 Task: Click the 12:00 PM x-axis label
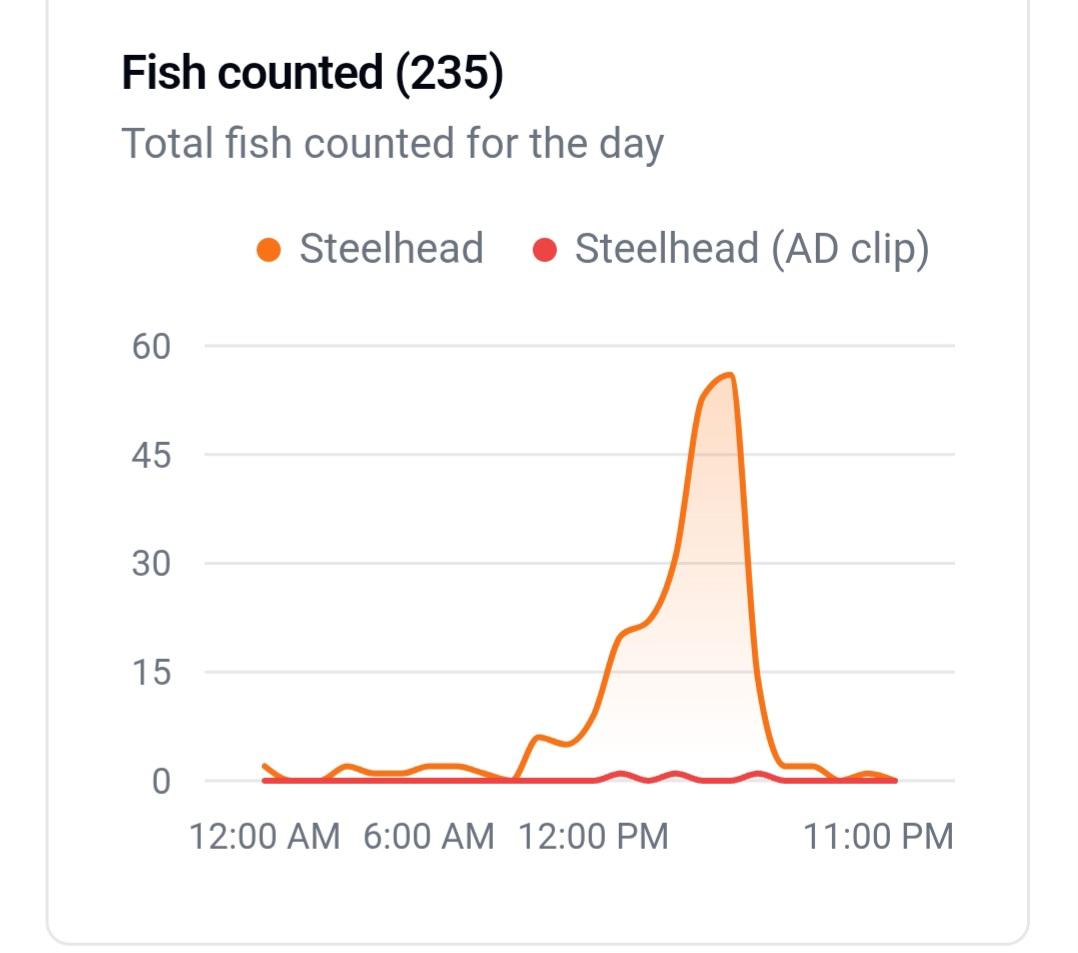pyautogui.click(x=593, y=836)
